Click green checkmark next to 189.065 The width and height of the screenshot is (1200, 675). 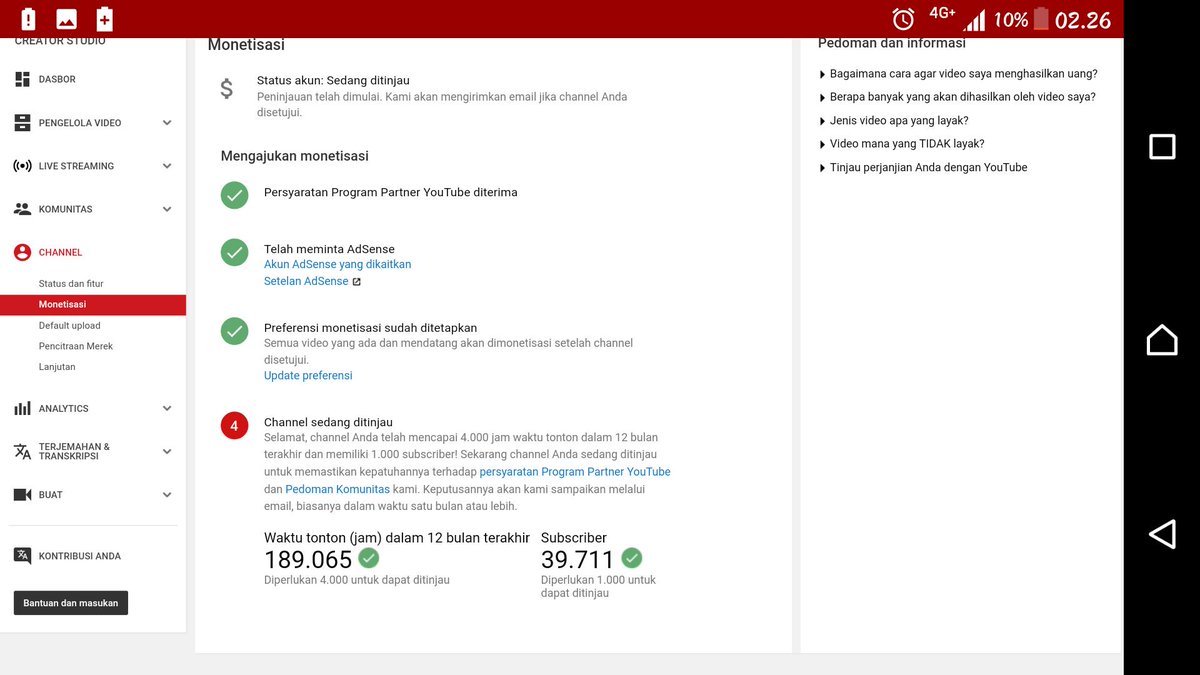369,558
